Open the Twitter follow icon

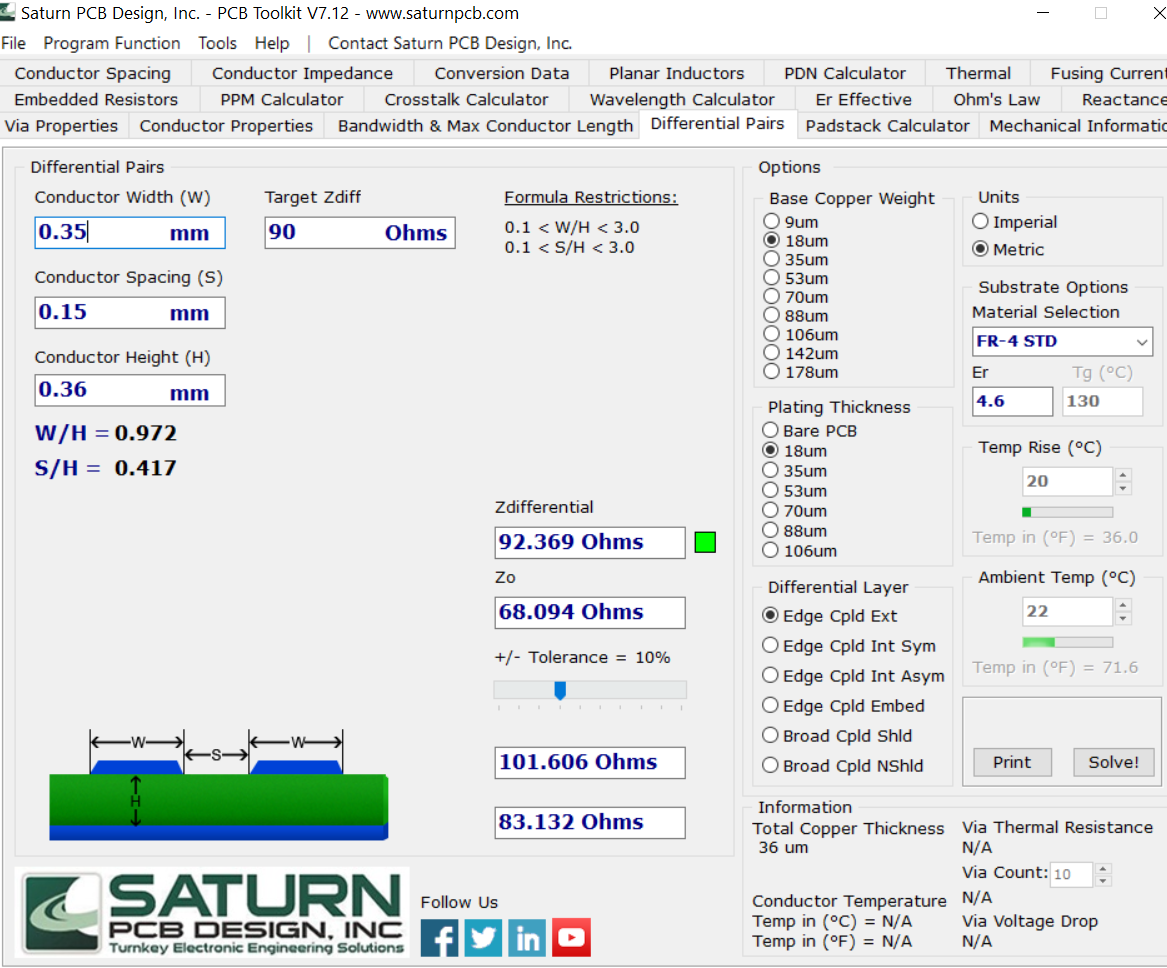click(483, 937)
